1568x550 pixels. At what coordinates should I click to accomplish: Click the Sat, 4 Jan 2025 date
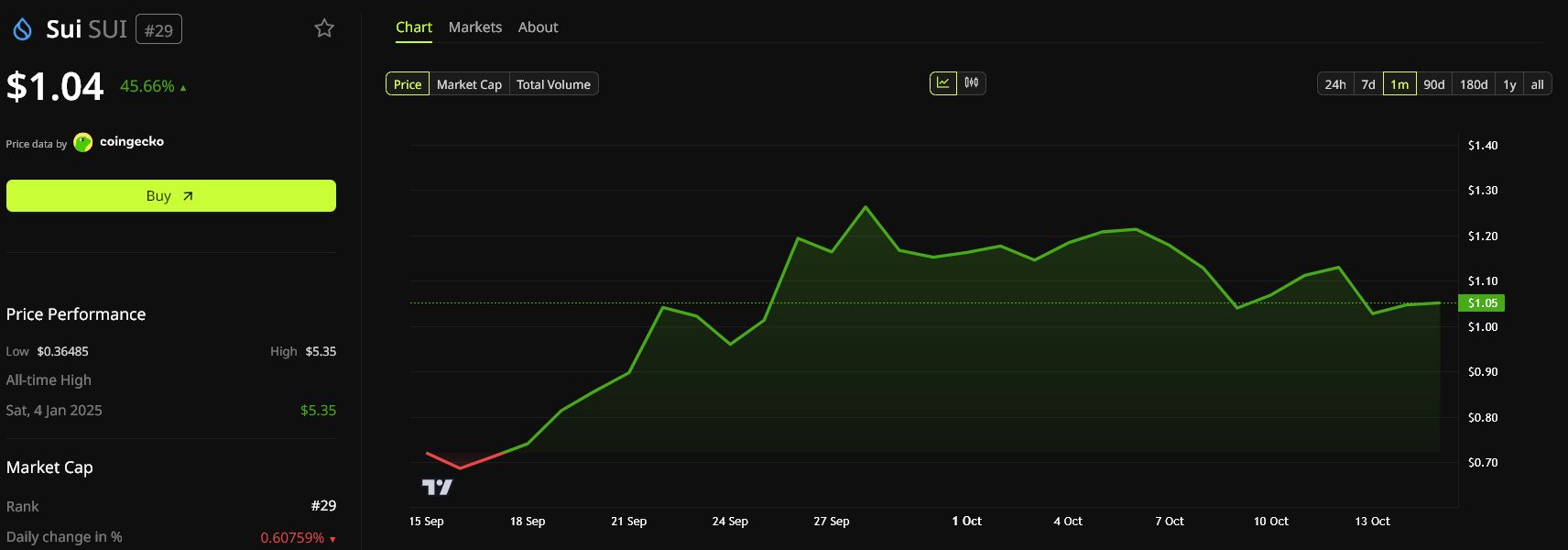tap(54, 411)
